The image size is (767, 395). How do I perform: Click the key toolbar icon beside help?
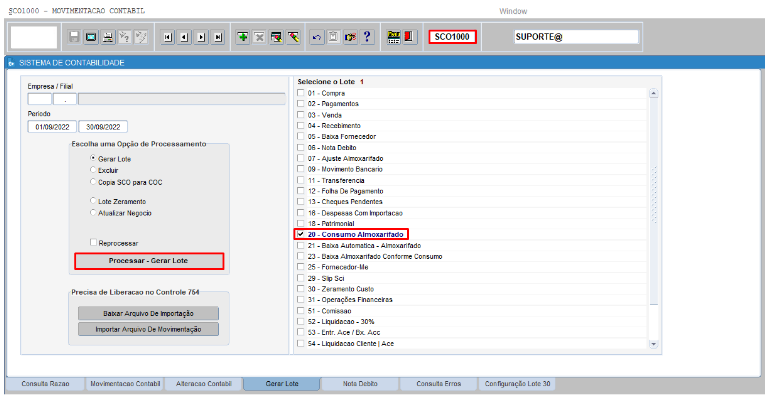click(x=350, y=37)
